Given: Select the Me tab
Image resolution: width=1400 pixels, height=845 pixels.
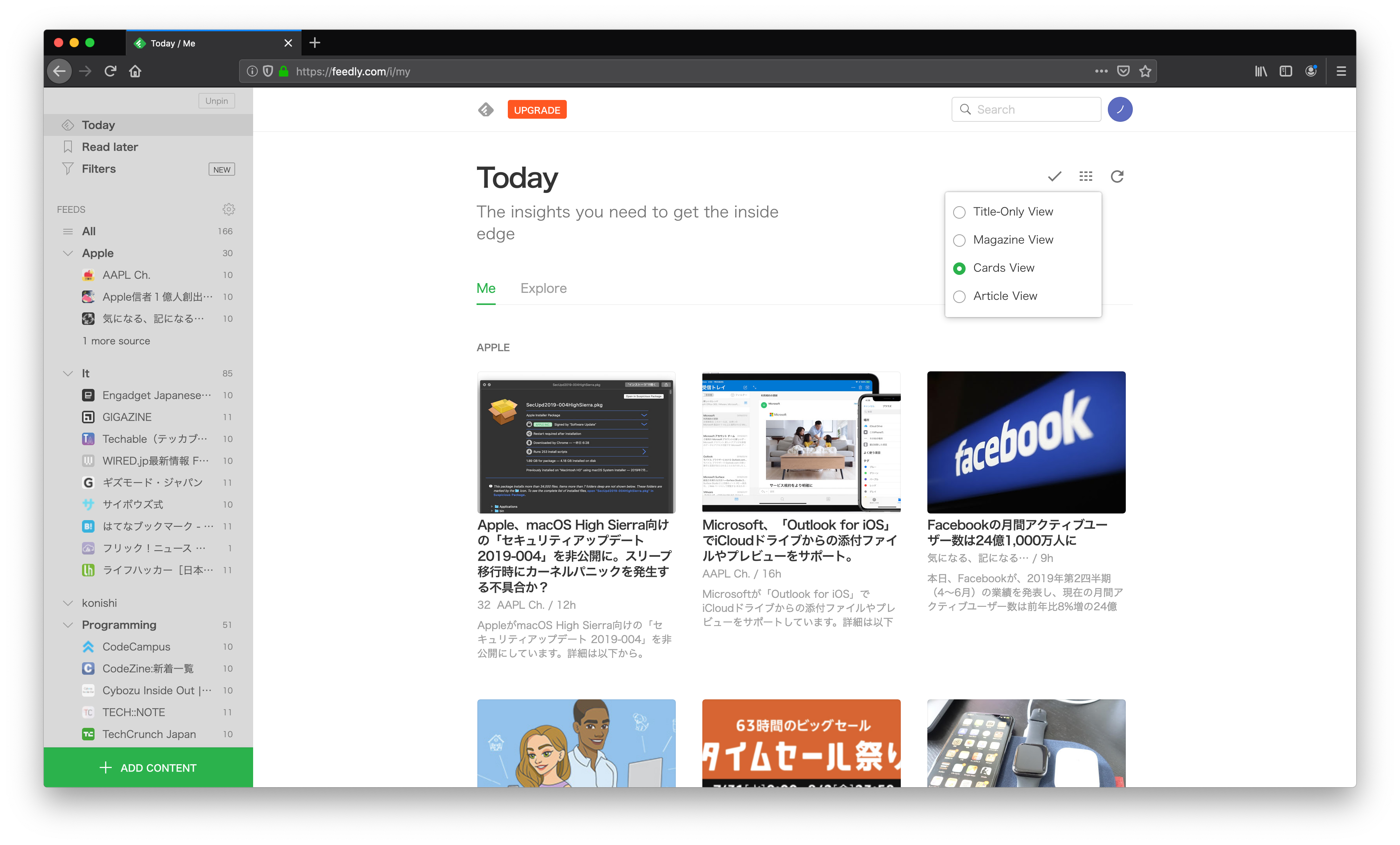Looking at the screenshot, I should tap(486, 289).
